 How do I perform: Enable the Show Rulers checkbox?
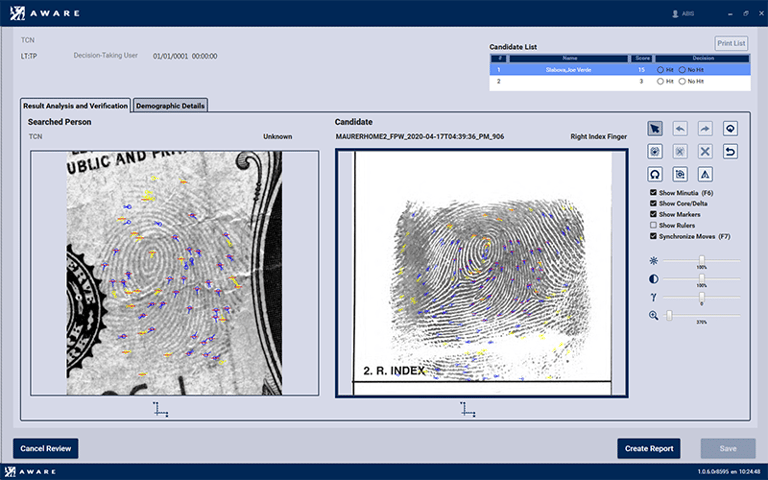(653, 225)
